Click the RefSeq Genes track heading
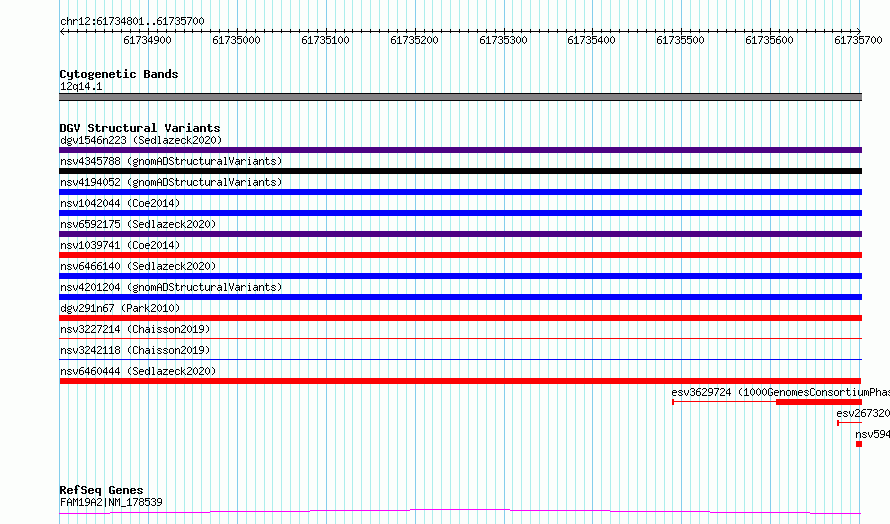 point(101,490)
